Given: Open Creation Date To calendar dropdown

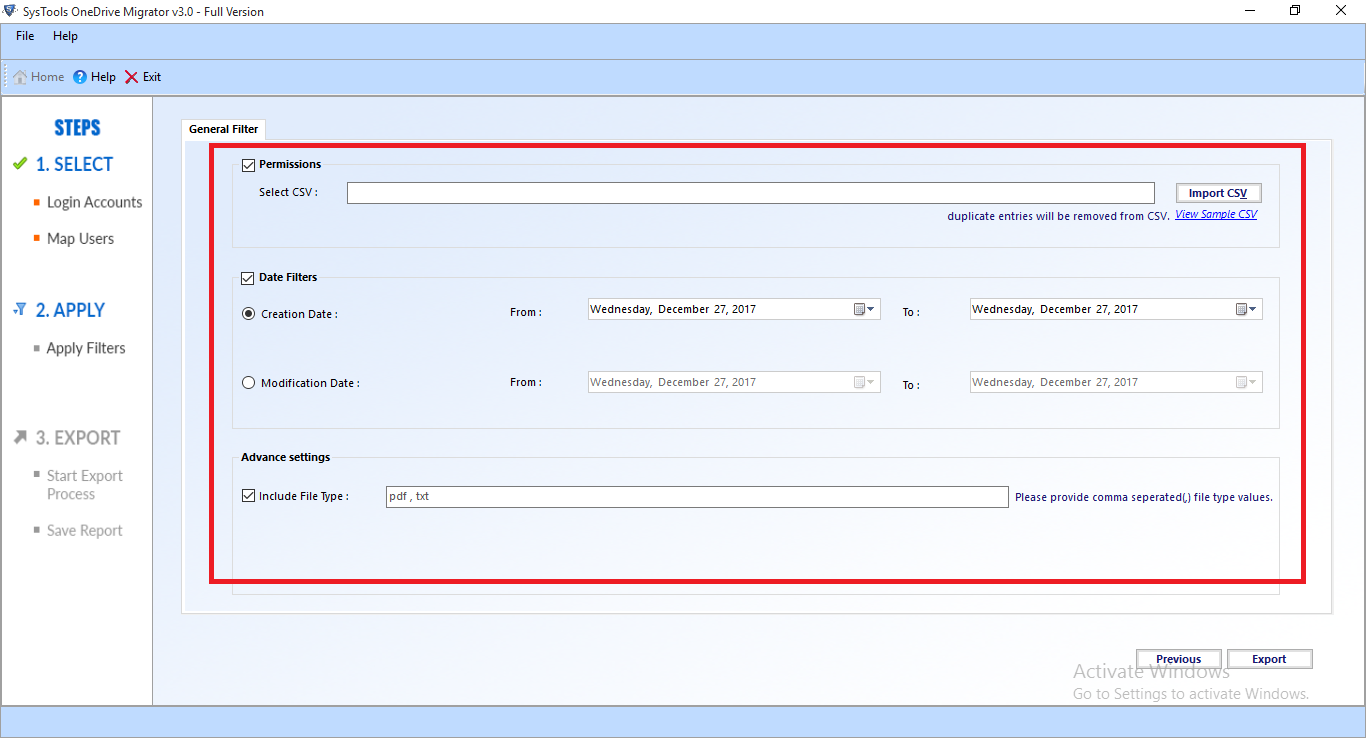Looking at the screenshot, I should point(1246,310).
